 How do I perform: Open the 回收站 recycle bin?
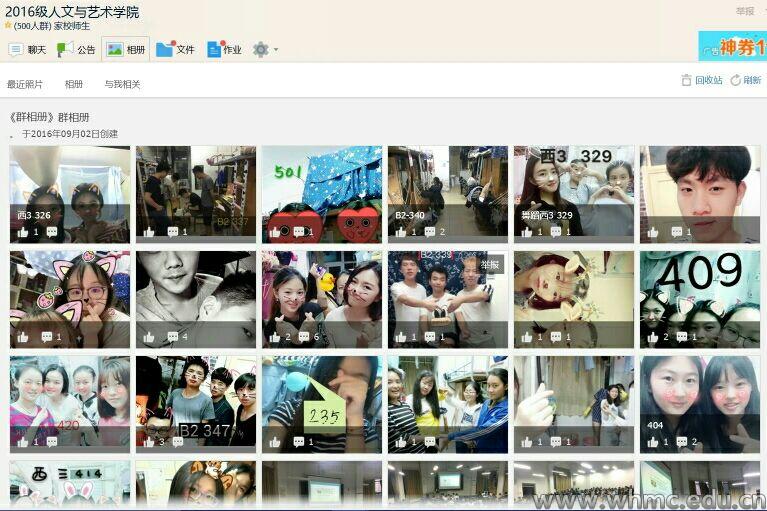[701, 80]
